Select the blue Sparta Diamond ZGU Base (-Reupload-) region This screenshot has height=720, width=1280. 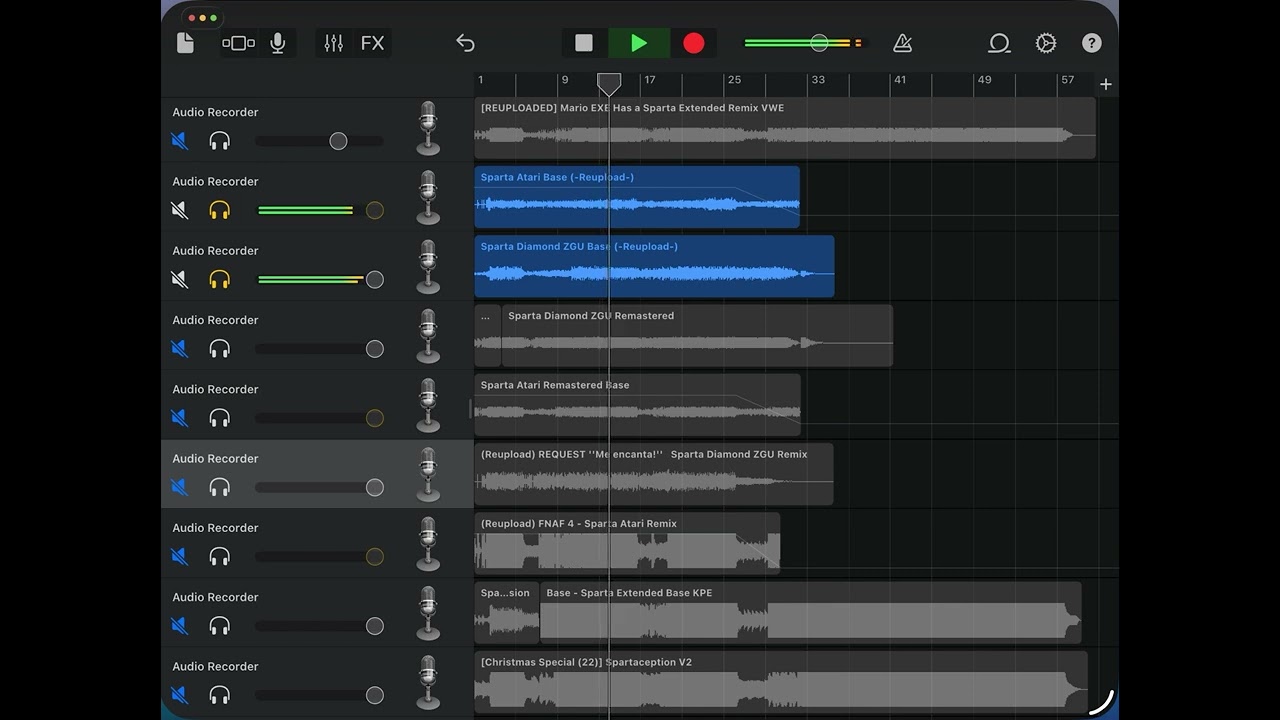click(654, 266)
